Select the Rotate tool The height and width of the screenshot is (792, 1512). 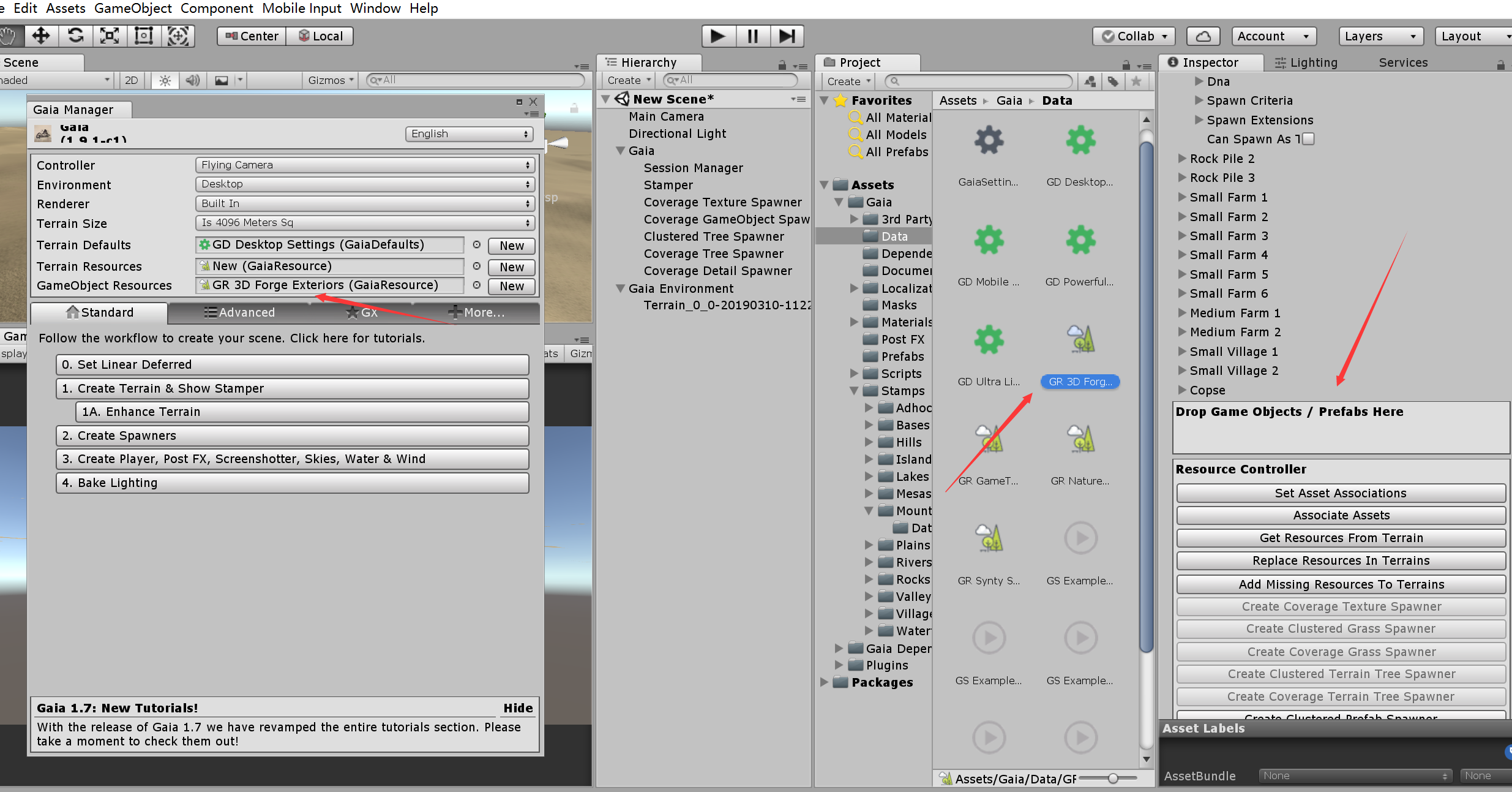pos(75,36)
